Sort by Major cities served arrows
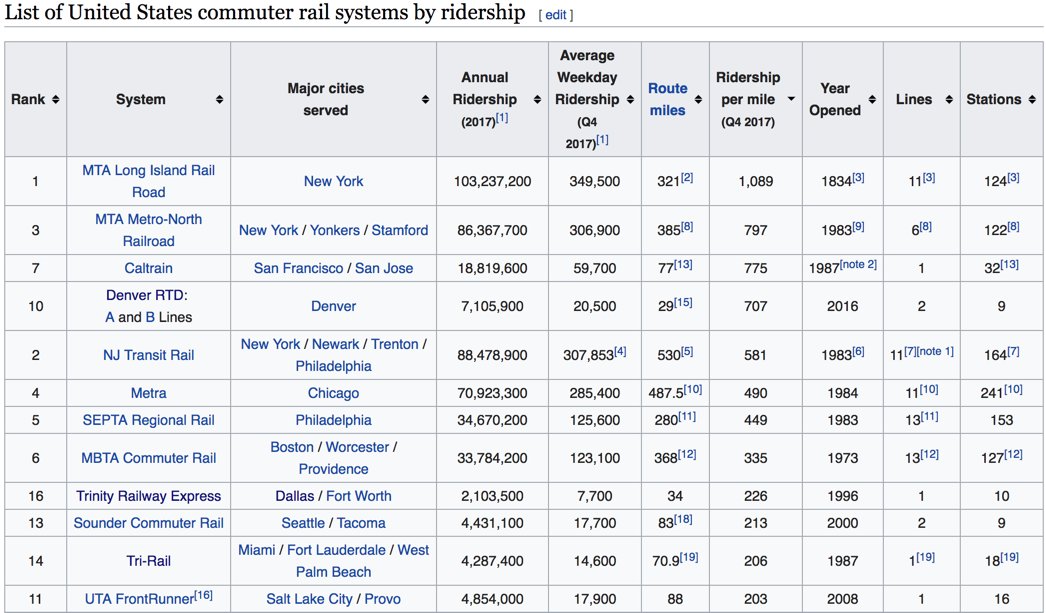Viewport: 1046px width, 613px height. [425, 99]
